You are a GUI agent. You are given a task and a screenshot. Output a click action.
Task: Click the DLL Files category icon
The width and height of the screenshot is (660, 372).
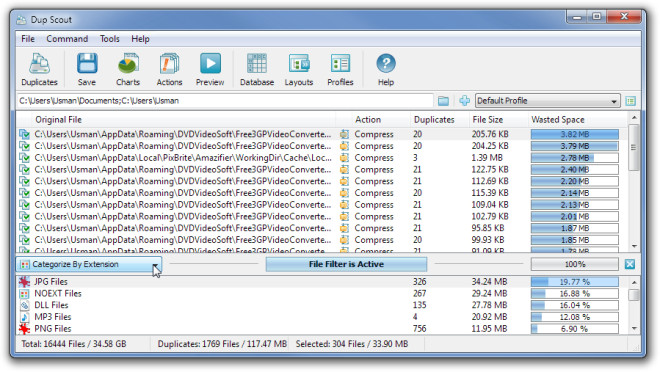[24, 305]
